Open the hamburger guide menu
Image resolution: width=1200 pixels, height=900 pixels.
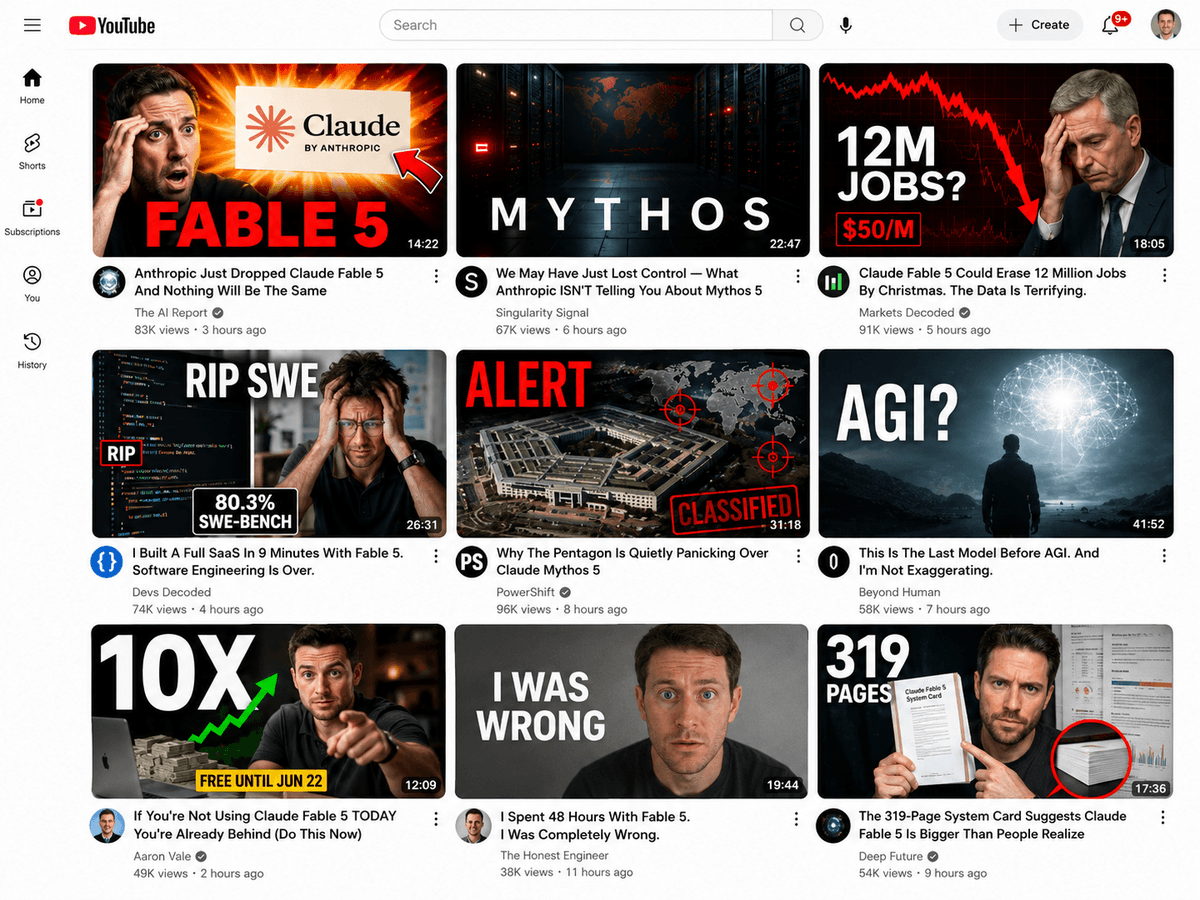coord(32,25)
